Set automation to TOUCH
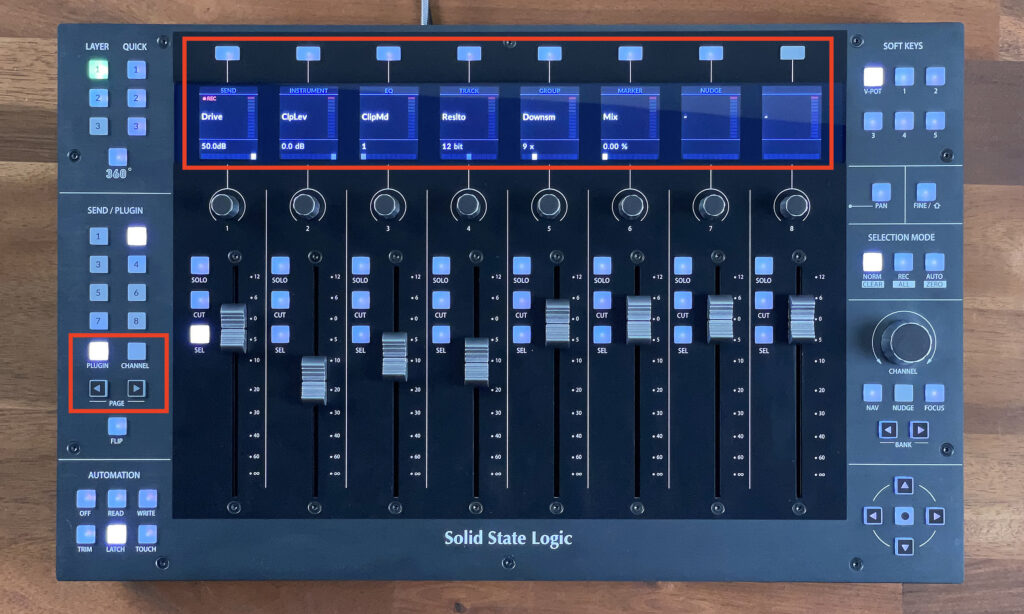Viewport: 1024px width, 614px height. tap(147, 534)
